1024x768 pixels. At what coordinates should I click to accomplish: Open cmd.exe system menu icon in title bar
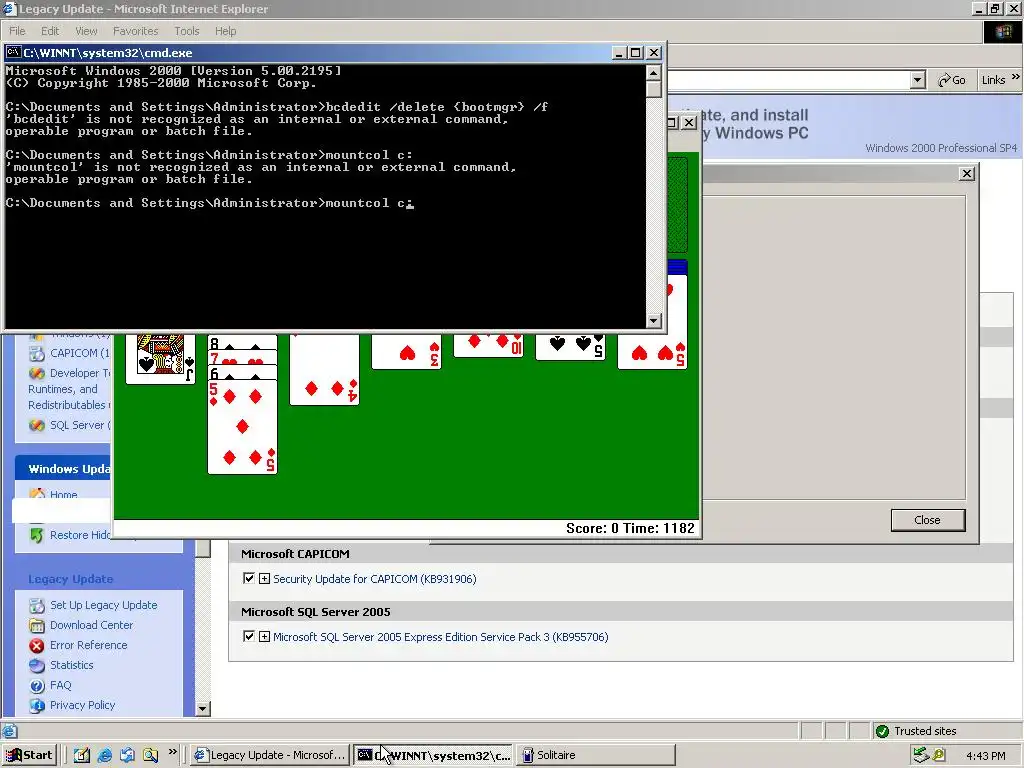pos(13,52)
